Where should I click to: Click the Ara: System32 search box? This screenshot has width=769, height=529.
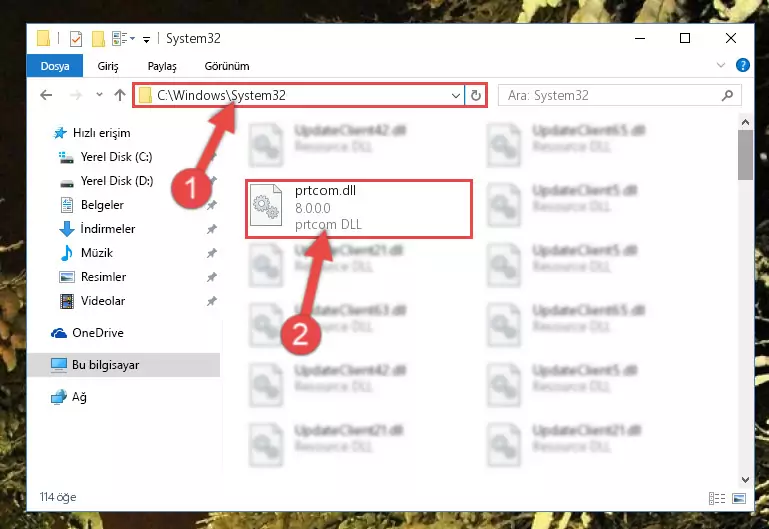coord(619,95)
